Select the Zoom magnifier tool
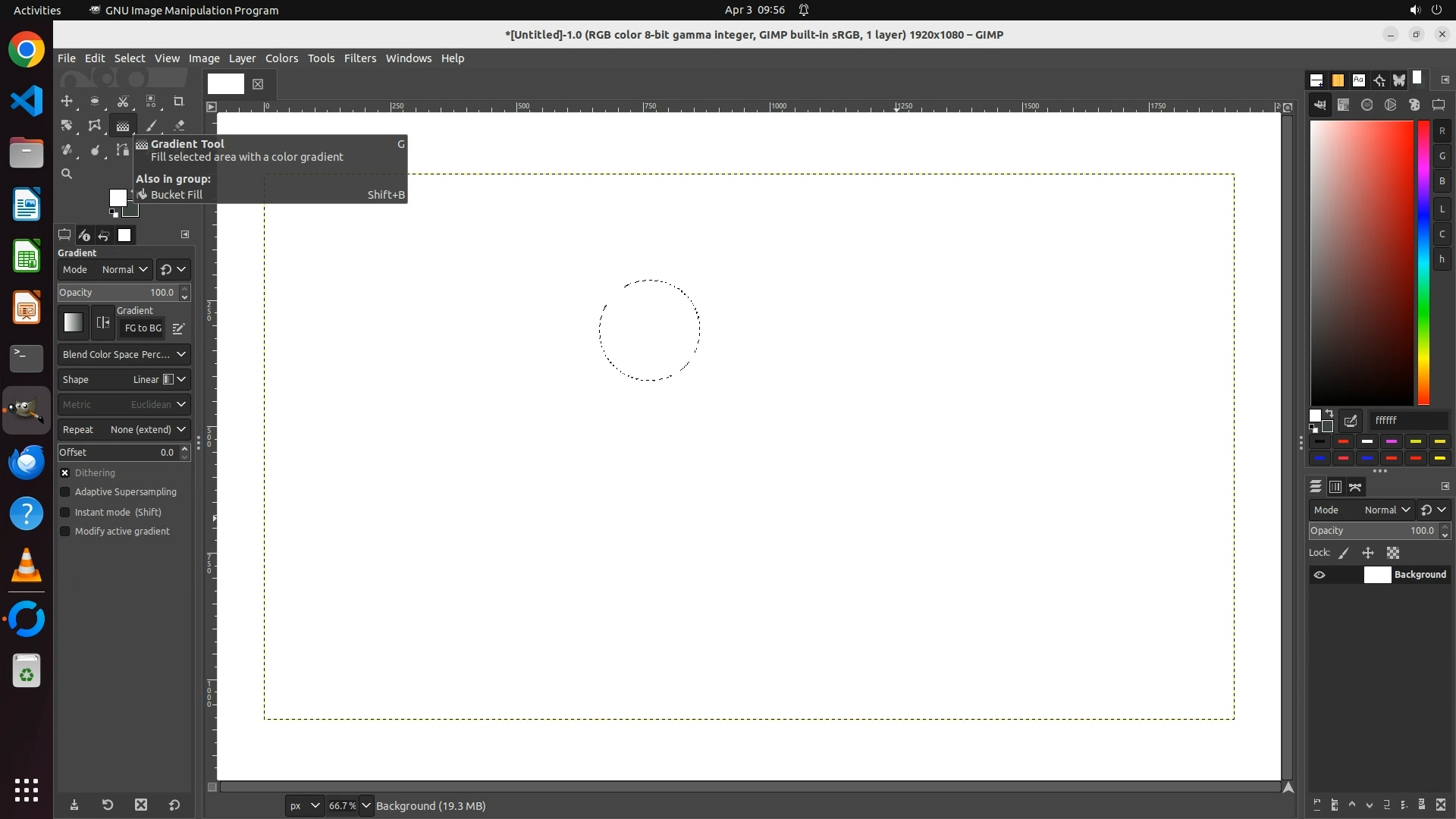Viewport: 1456px width, 819px height. pyautogui.click(x=67, y=174)
